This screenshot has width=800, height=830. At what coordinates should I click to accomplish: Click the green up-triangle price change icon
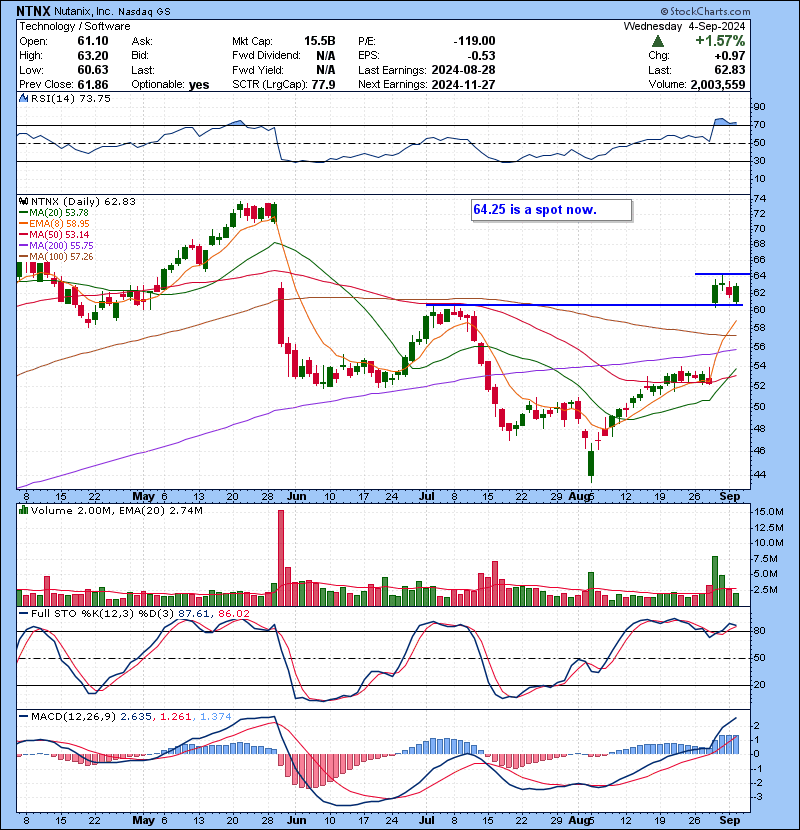(x=658, y=41)
